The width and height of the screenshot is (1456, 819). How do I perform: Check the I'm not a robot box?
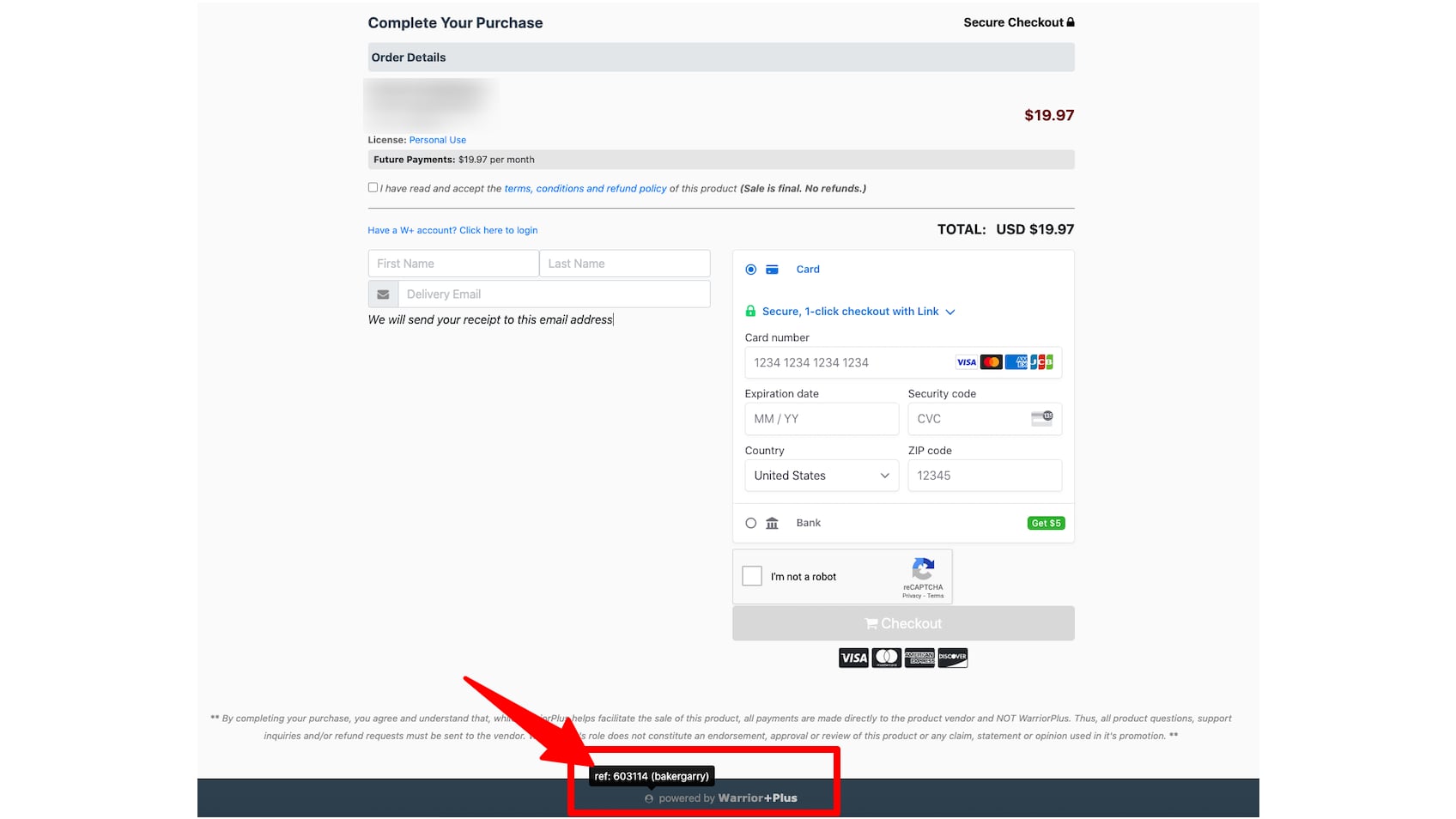752,576
